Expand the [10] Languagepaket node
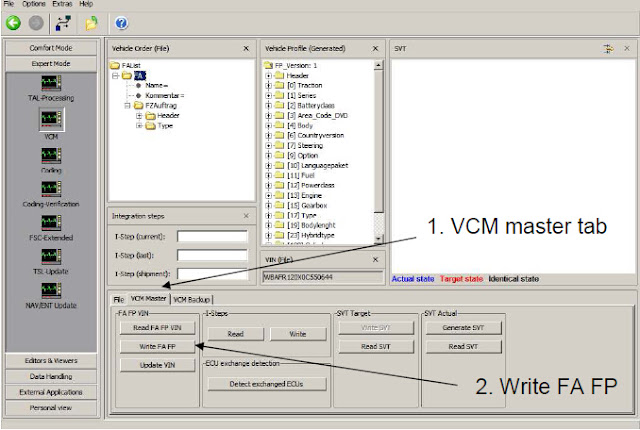 [269, 166]
